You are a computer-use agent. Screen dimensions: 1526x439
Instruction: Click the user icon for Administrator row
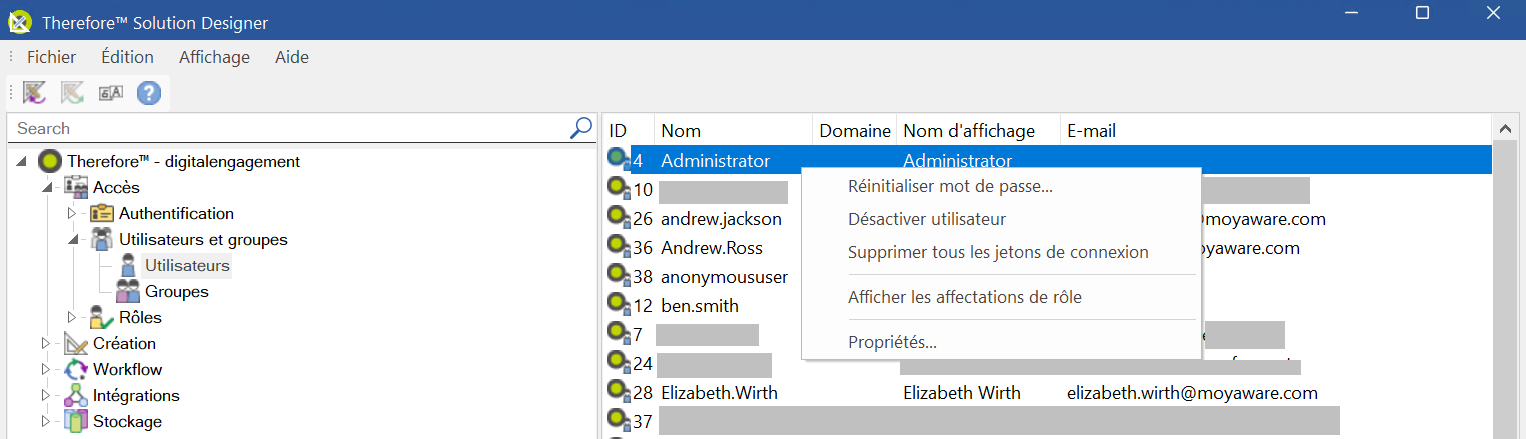point(619,159)
